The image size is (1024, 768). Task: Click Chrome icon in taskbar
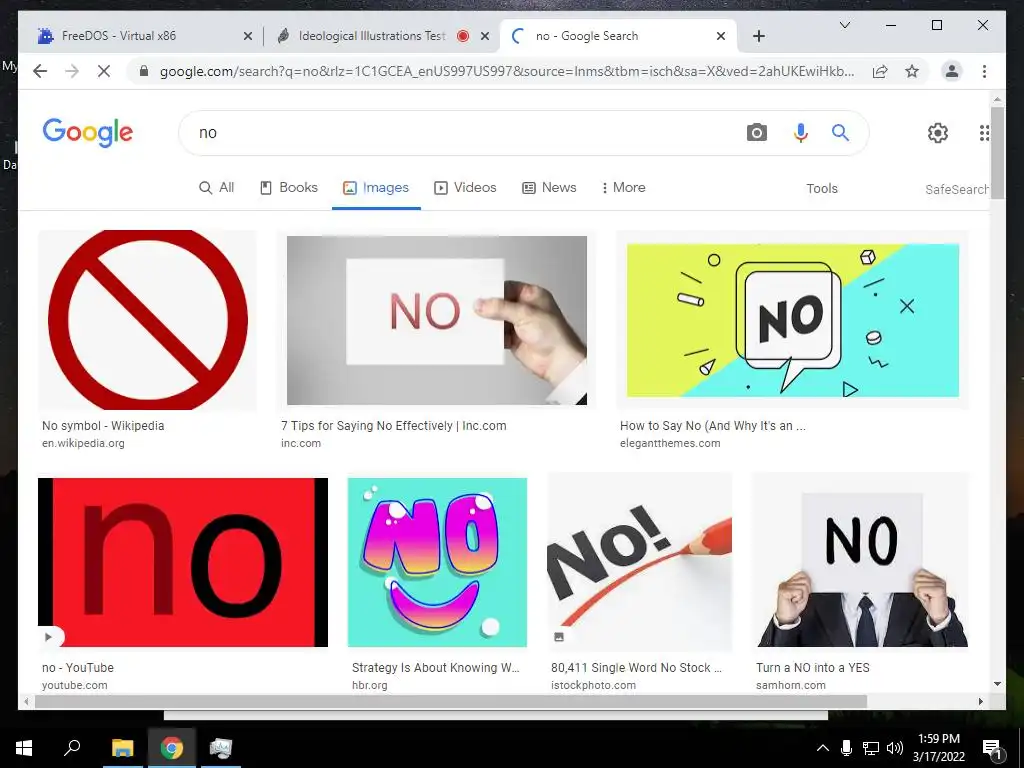pos(172,748)
